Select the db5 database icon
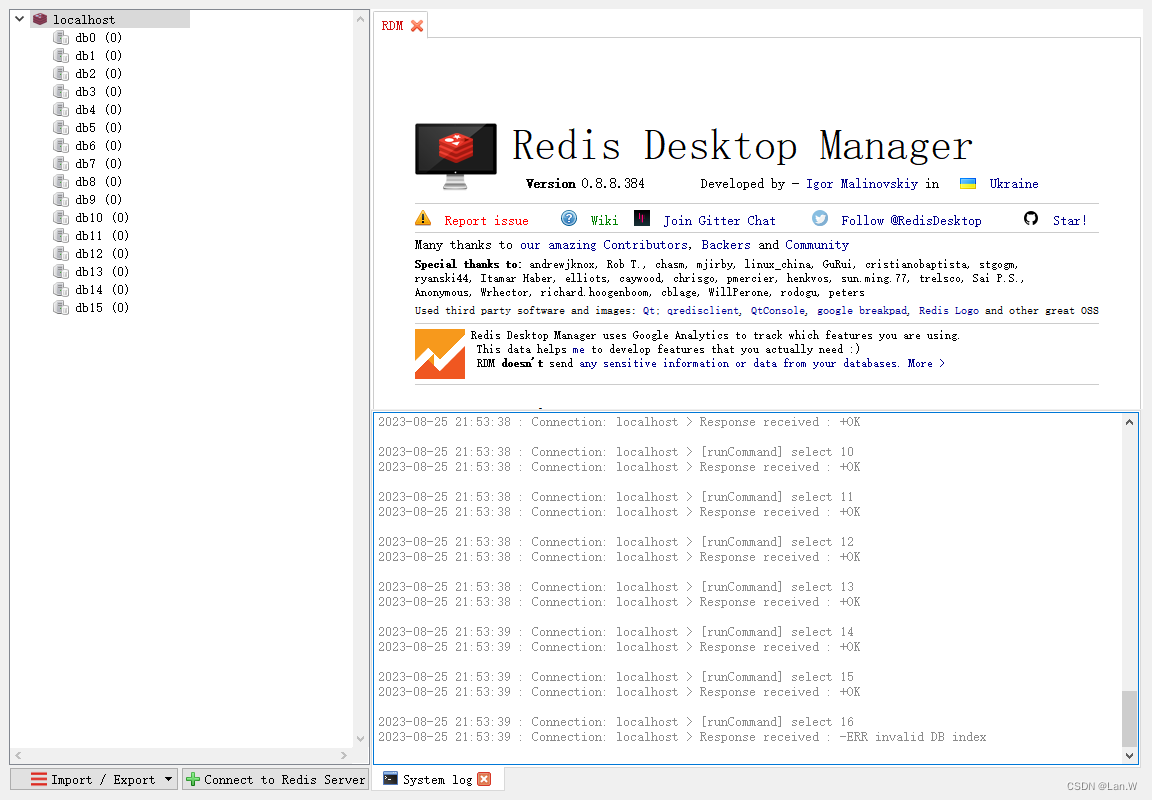1152x800 pixels. 61,128
